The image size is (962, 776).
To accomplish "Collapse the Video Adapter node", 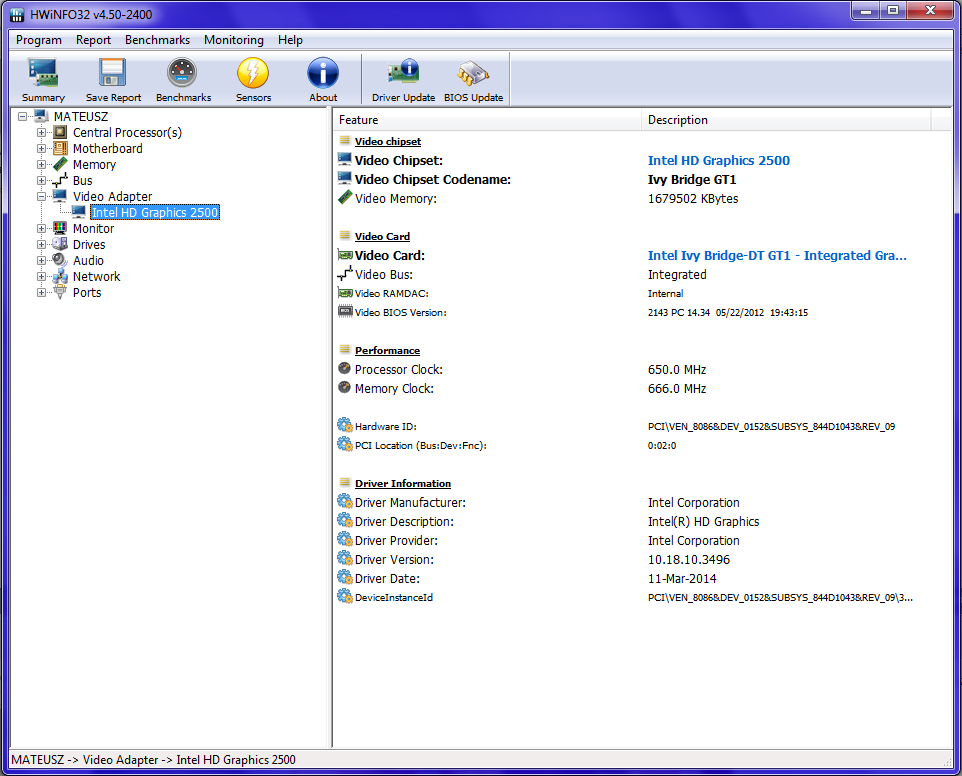I will pyautogui.click(x=41, y=196).
